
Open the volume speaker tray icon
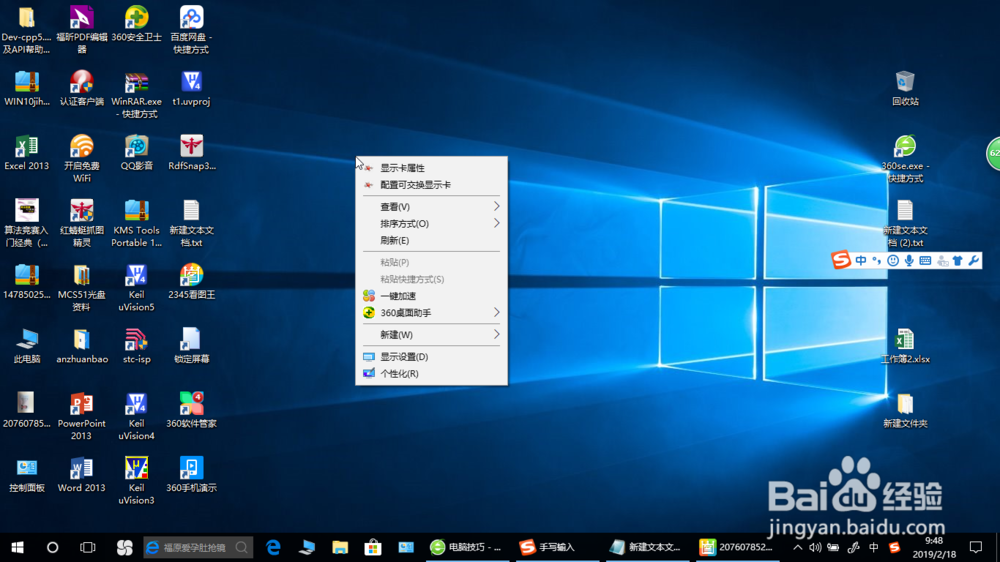click(x=815, y=547)
